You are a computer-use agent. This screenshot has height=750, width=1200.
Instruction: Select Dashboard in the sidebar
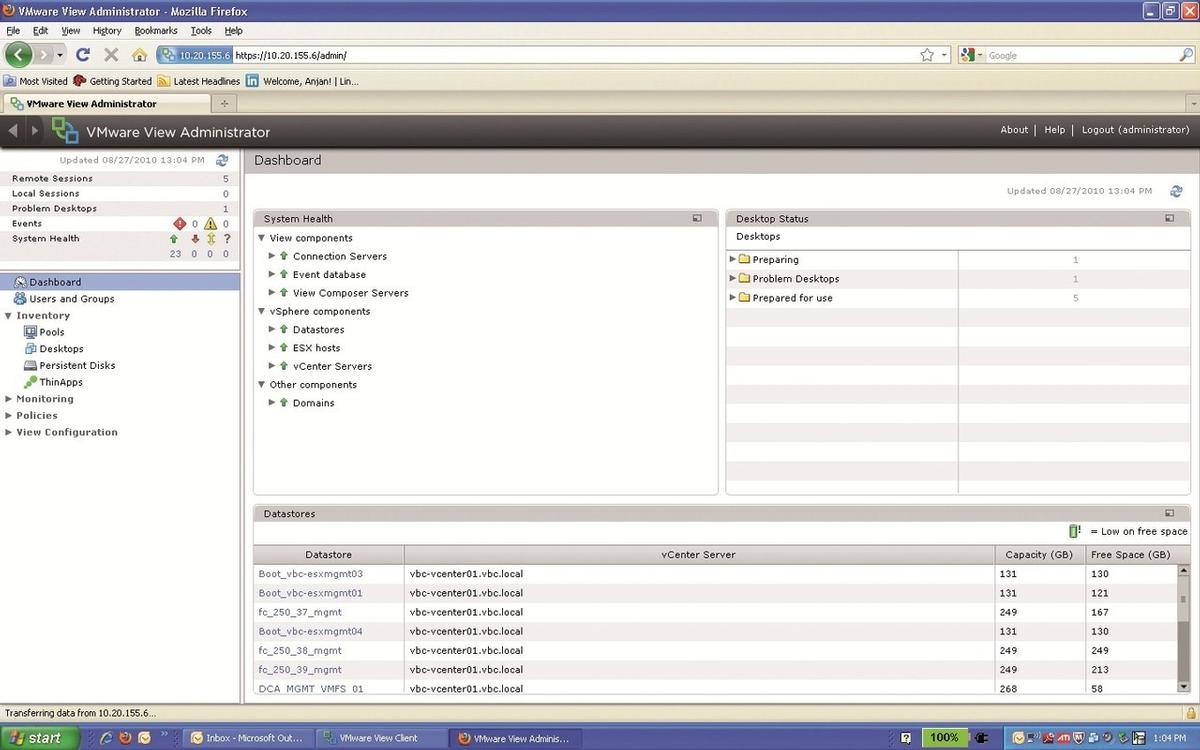[x=120, y=282]
